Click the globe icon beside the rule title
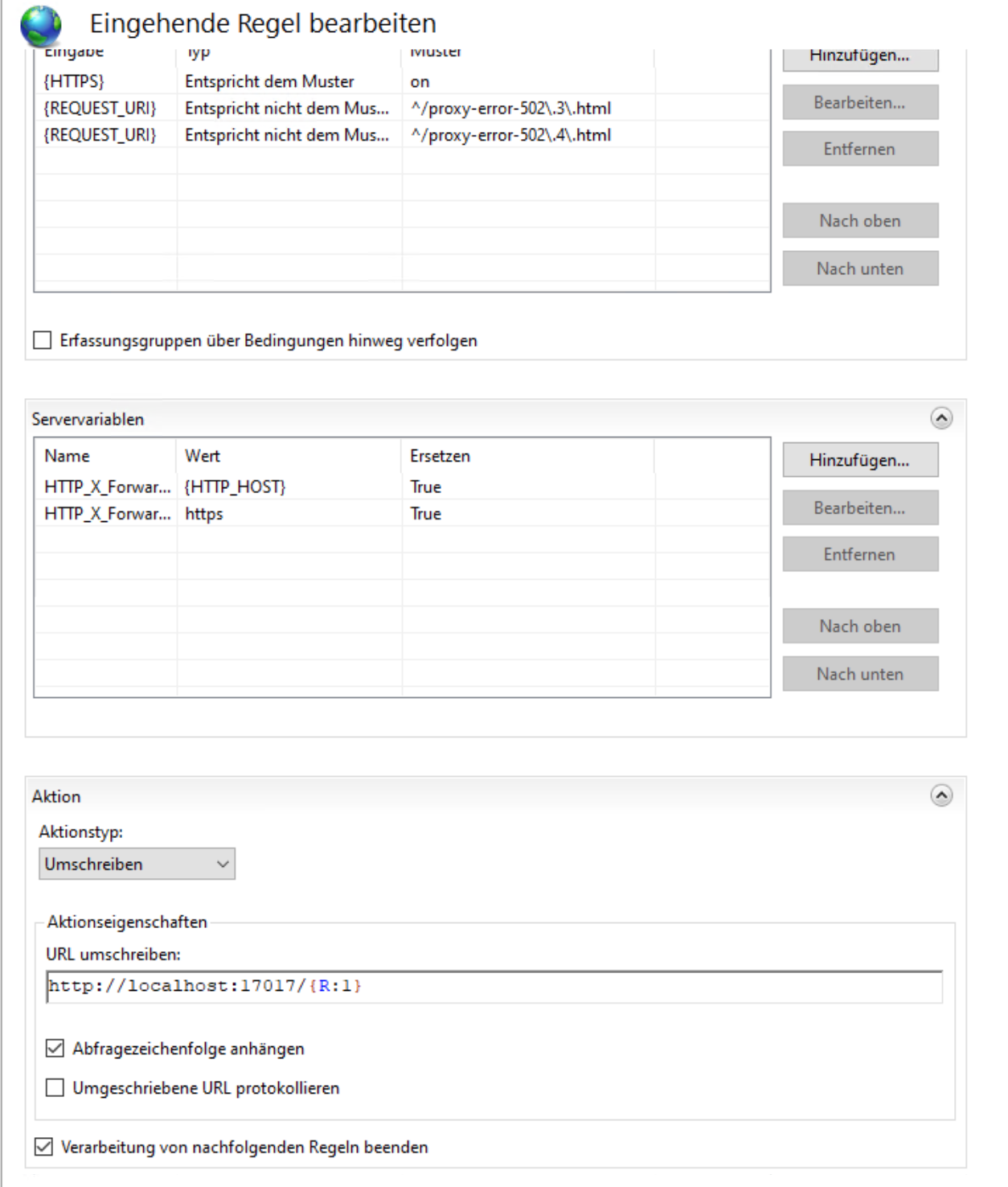Viewport: 1008px width, 1187px height. (x=41, y=26)
